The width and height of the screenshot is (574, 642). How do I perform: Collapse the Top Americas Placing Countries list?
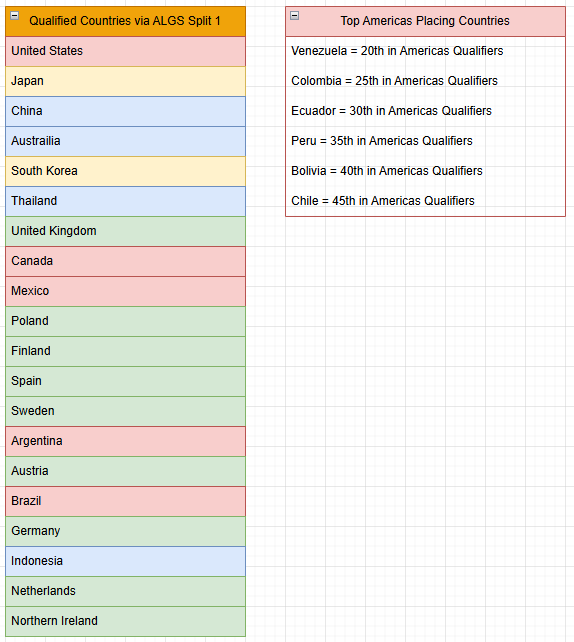point(294,16)
